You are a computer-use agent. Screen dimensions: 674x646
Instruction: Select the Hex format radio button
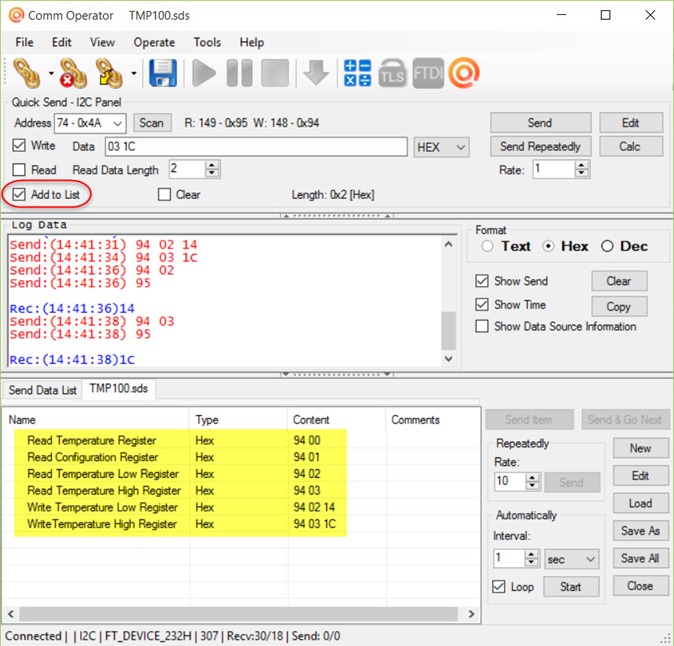(548, 246)
